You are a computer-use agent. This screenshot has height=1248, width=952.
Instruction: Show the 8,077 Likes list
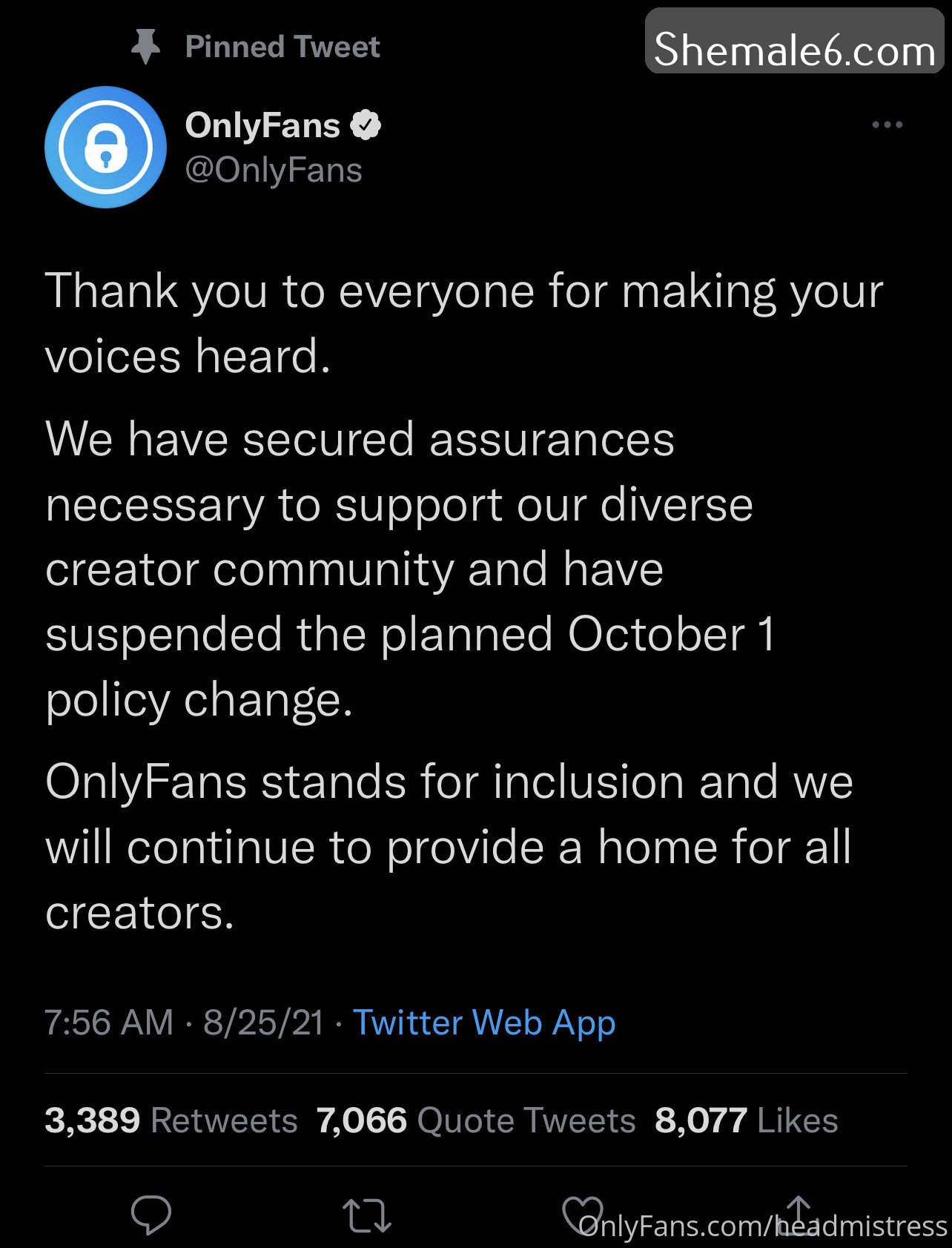pyautogui.click(x=746, y=1120)
